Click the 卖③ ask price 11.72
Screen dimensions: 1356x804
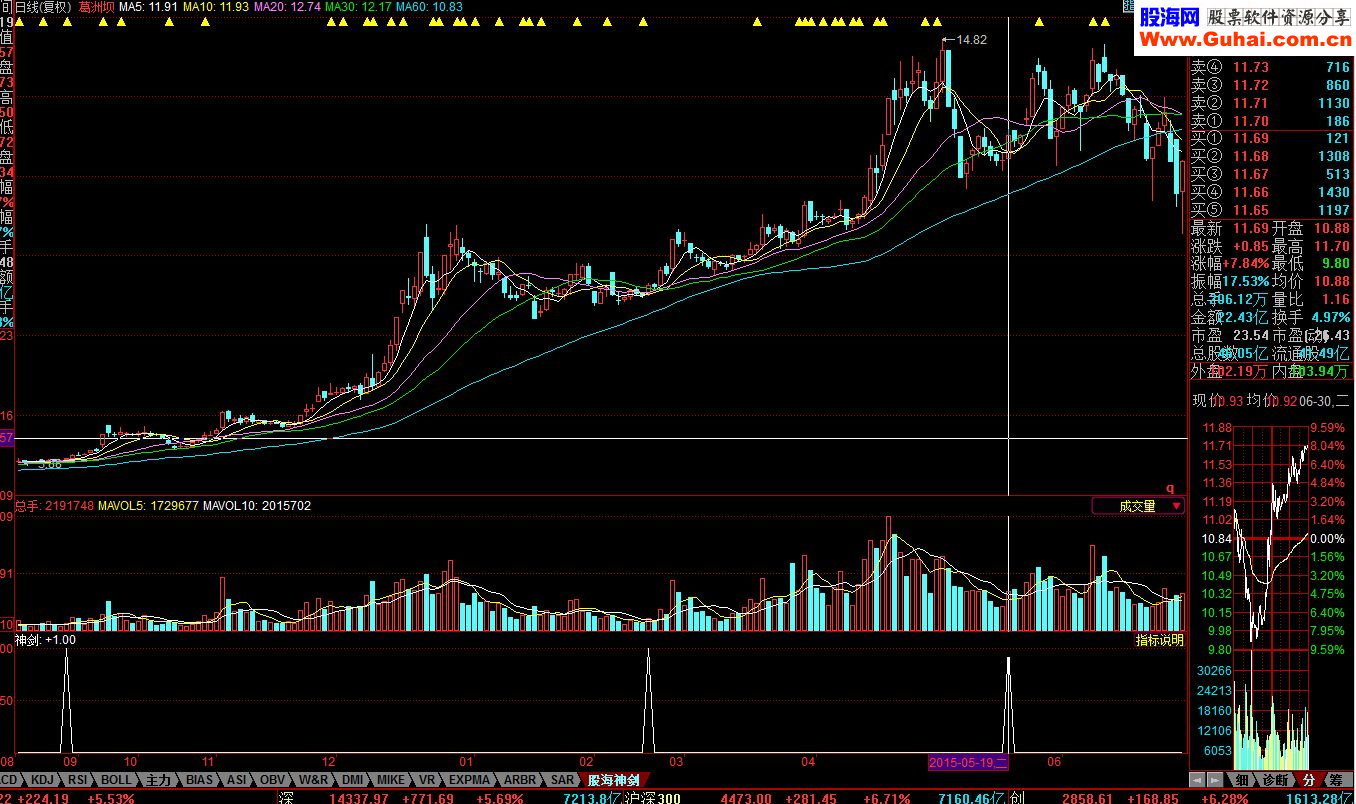point(1250,85)
